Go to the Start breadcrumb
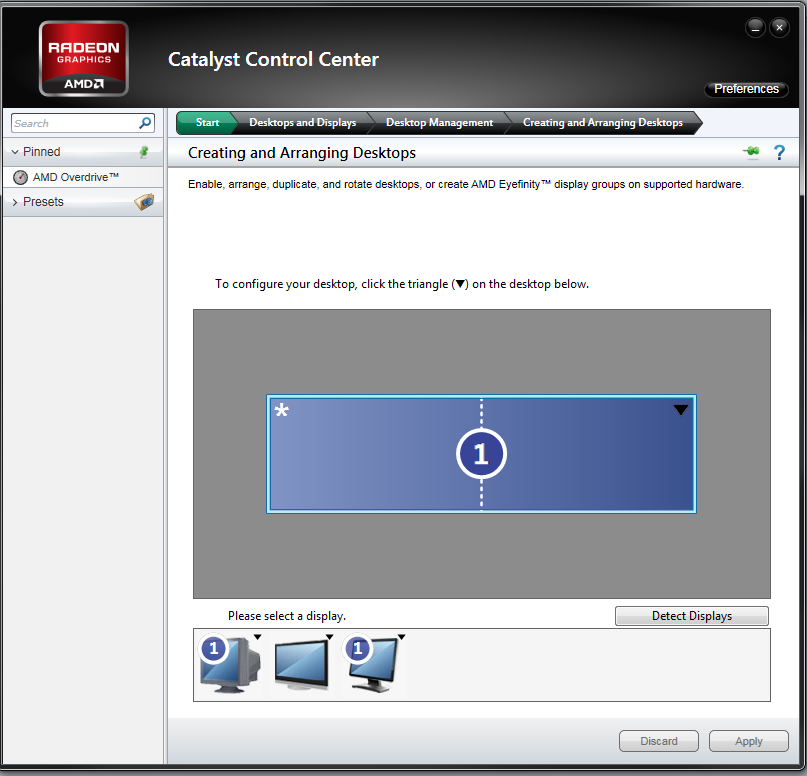This screenshot has width=807, height=776. [x=207, y=123]
